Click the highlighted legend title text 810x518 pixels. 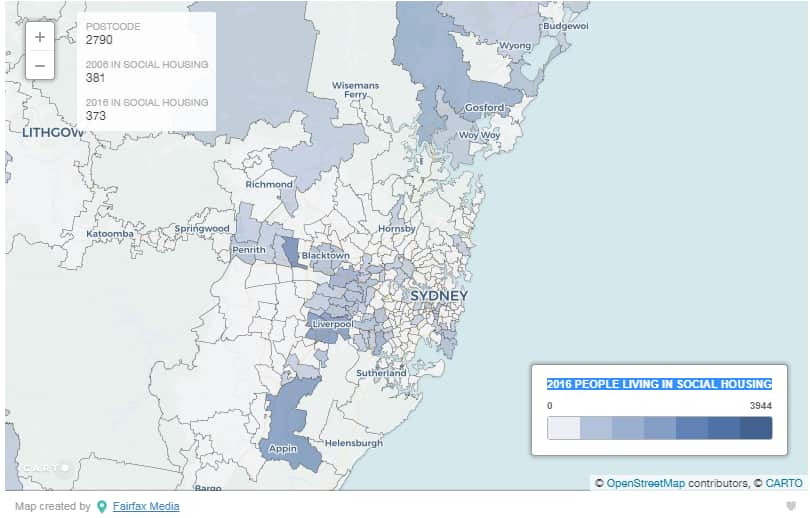tap(659, 384)
